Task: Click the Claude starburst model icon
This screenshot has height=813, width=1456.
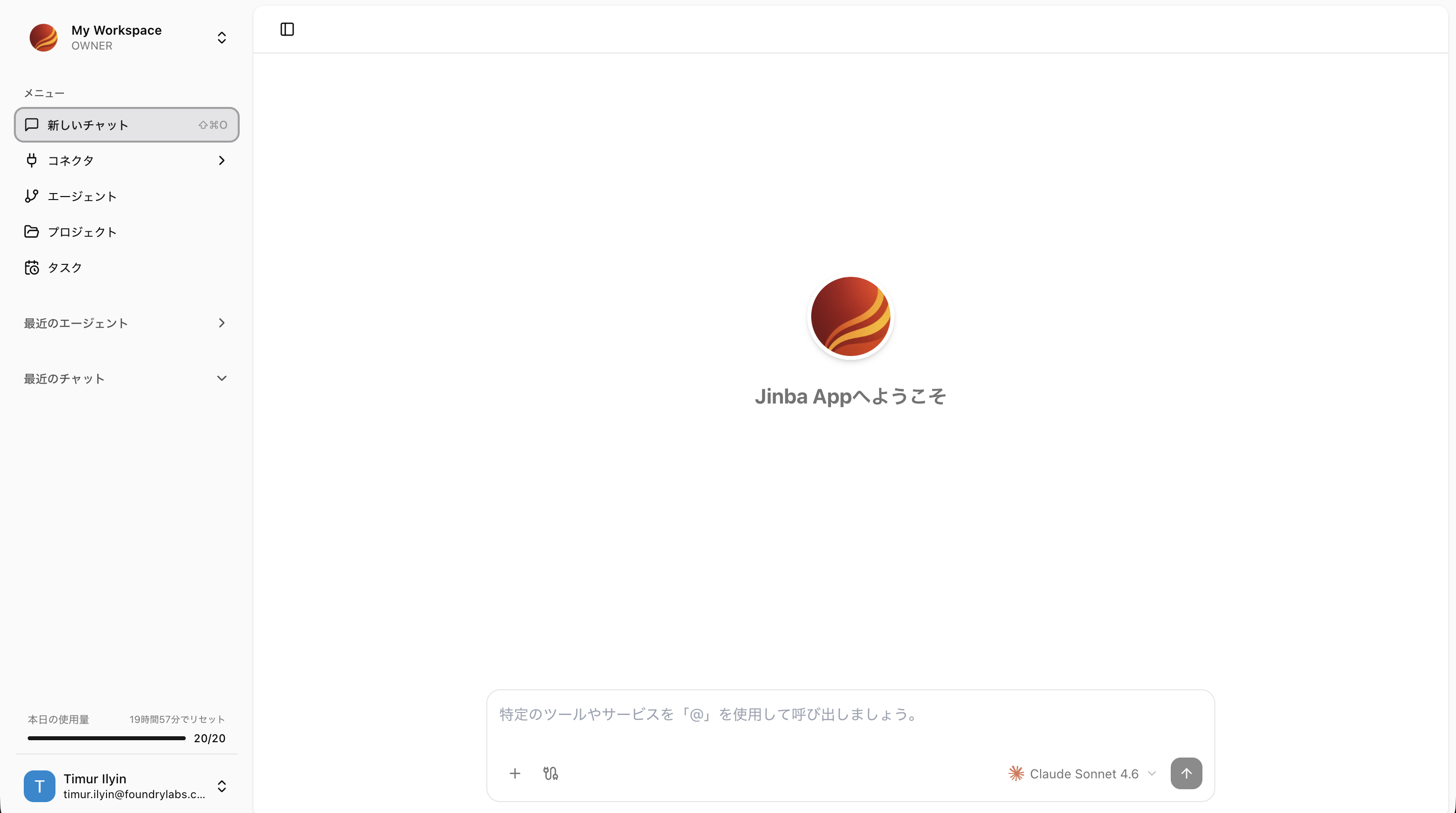Action: pyautogui.click(x=1016, y=773)
